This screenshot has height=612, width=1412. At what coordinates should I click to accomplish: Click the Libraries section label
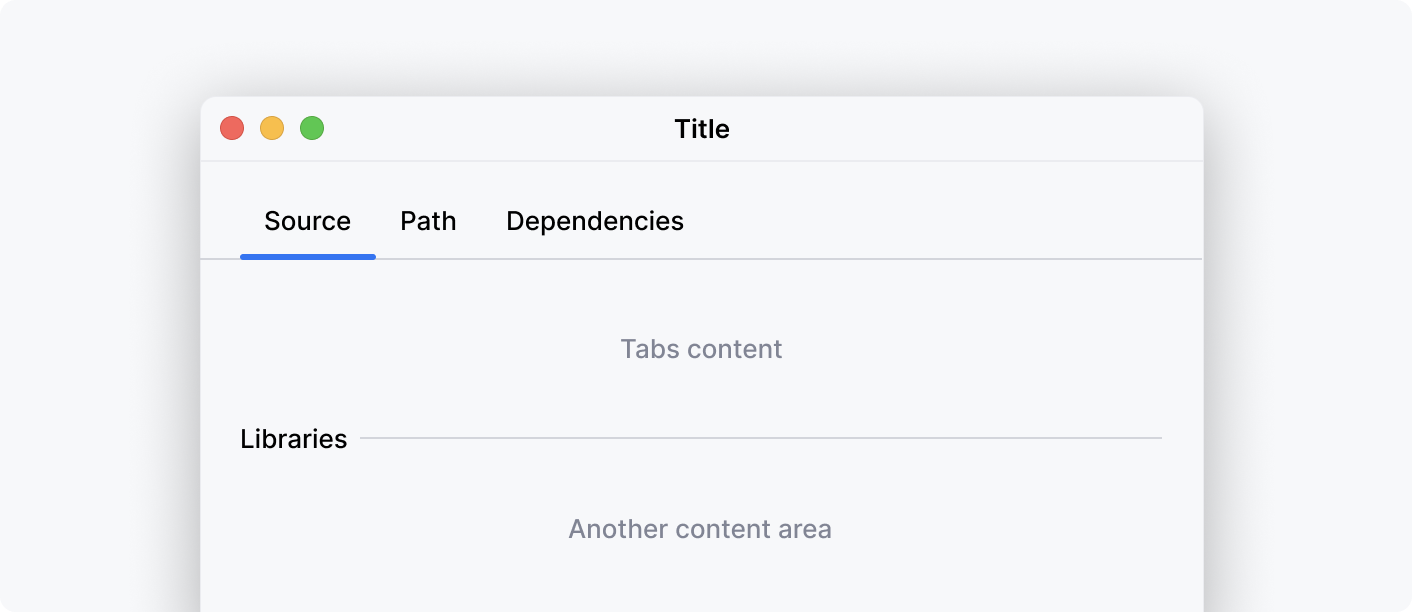point(294,437)
